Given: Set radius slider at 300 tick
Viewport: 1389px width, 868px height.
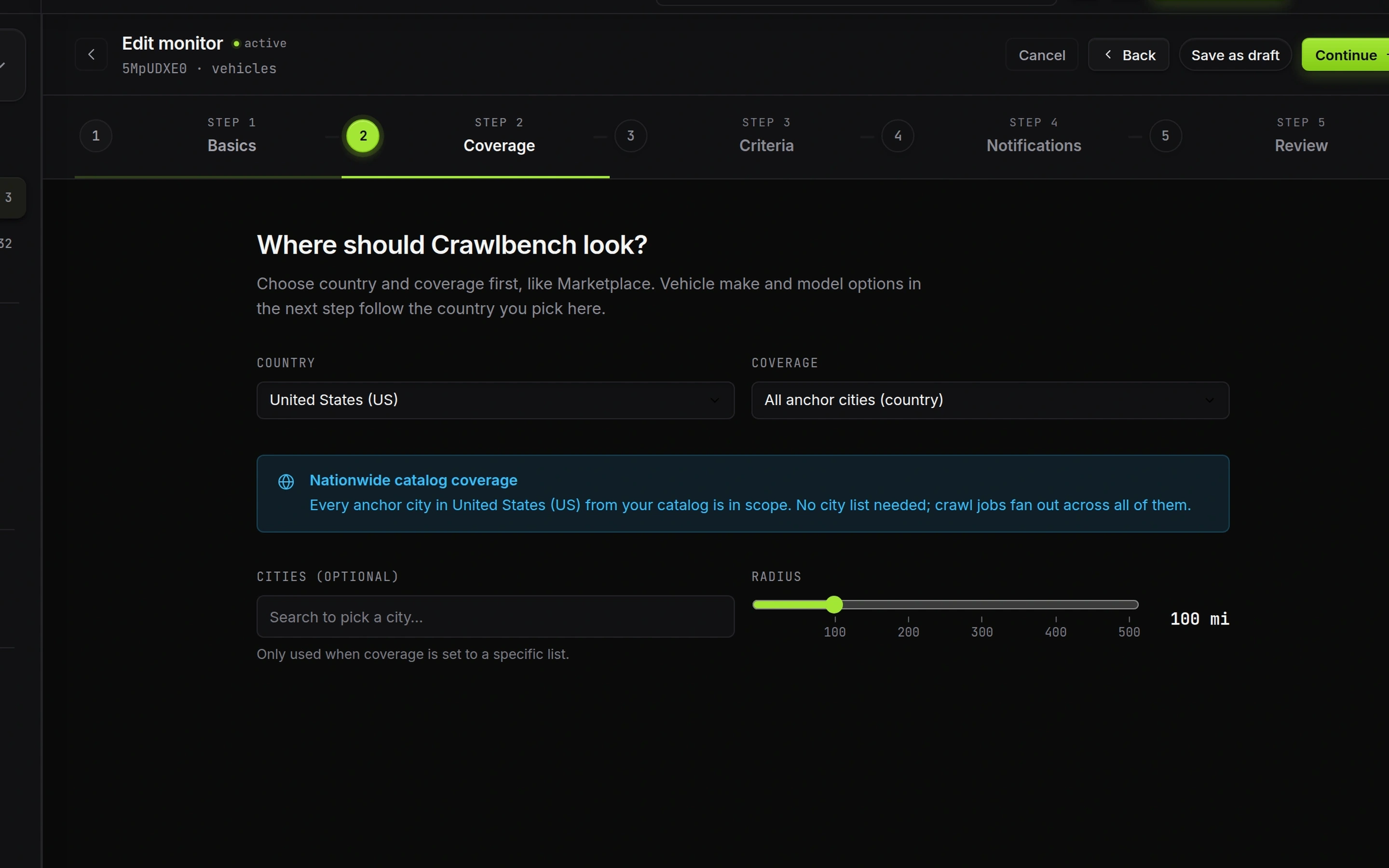Looking at the screenshot, I should click(982, 605).
